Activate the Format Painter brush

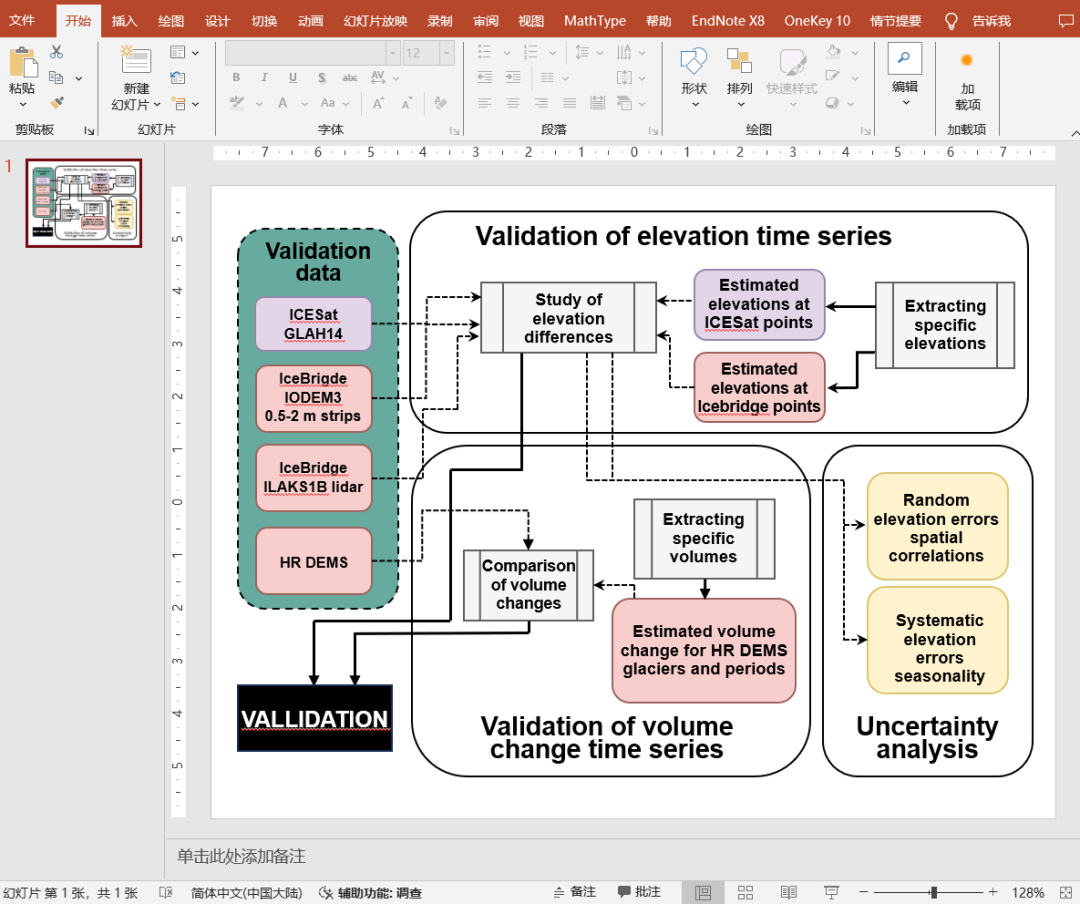click(56, 103)
